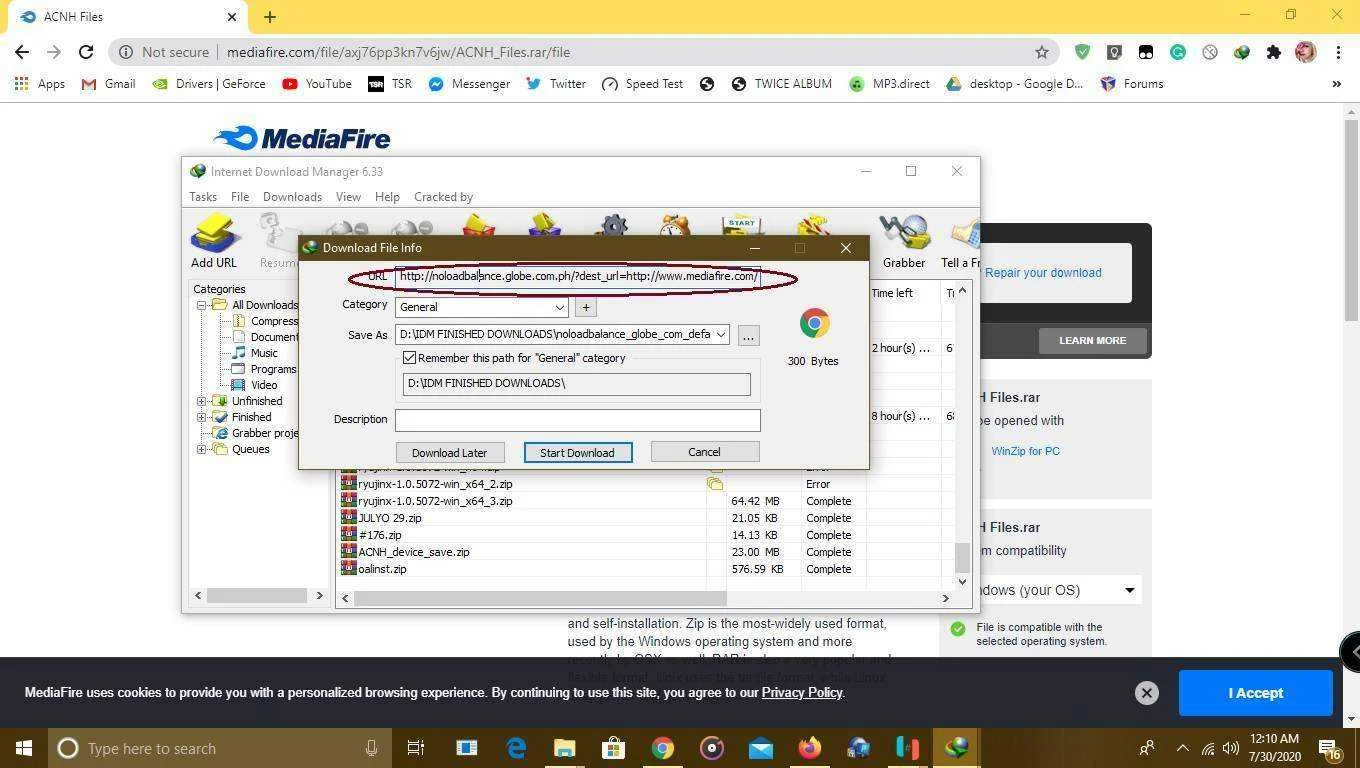
Task: Open the Downloads menu in IDM
Action: click(x=292, y=197)
